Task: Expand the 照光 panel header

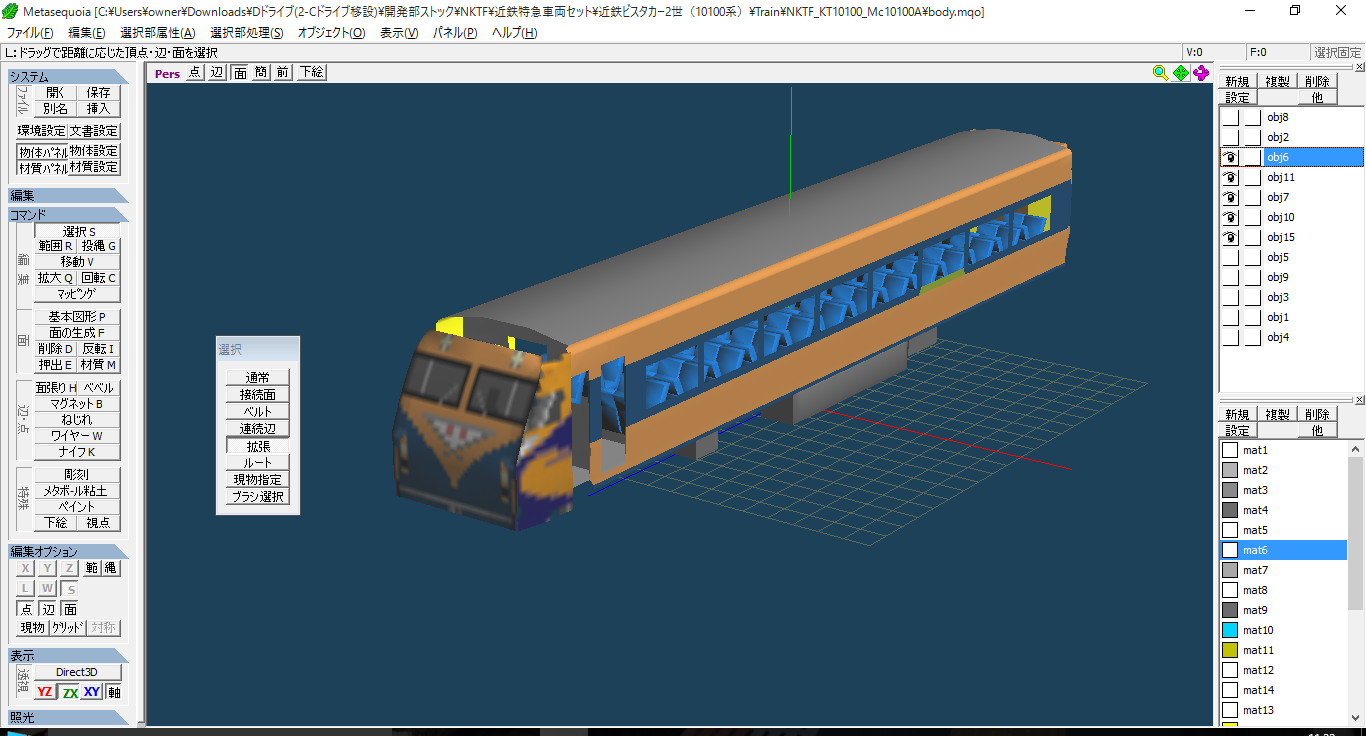Action: (x=68, y=717)
